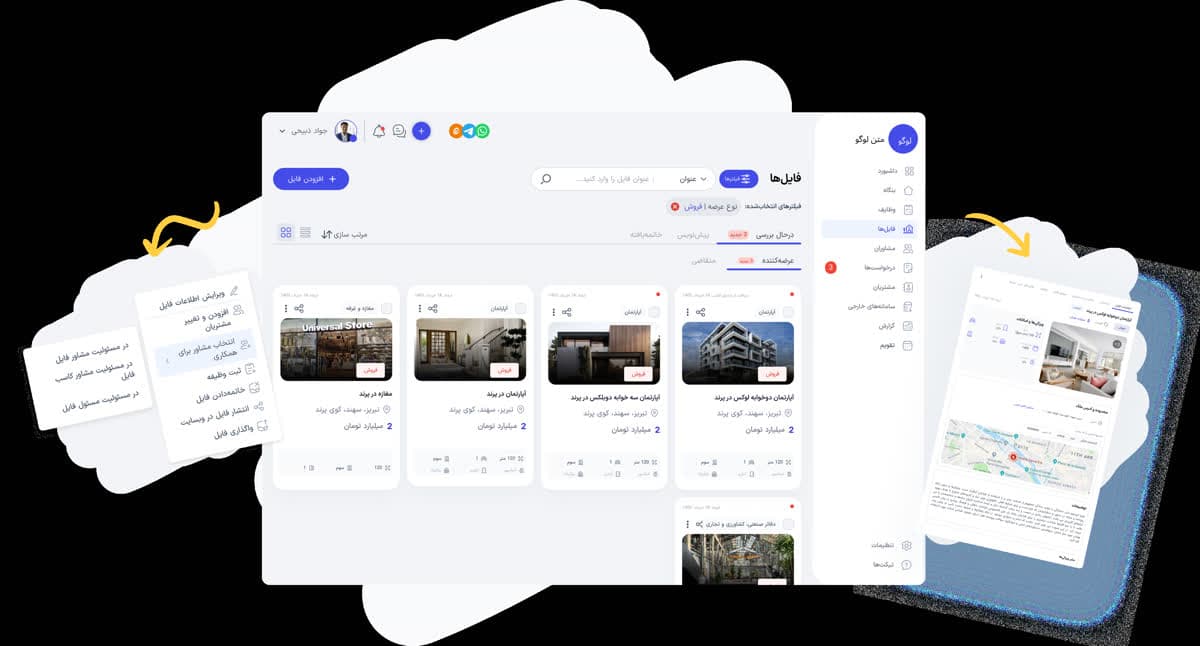Image resolution: width=1200 pixels, height=646 pixels.
Task: Share the مغازه در پرند card
Action: [x=298, y=310]
